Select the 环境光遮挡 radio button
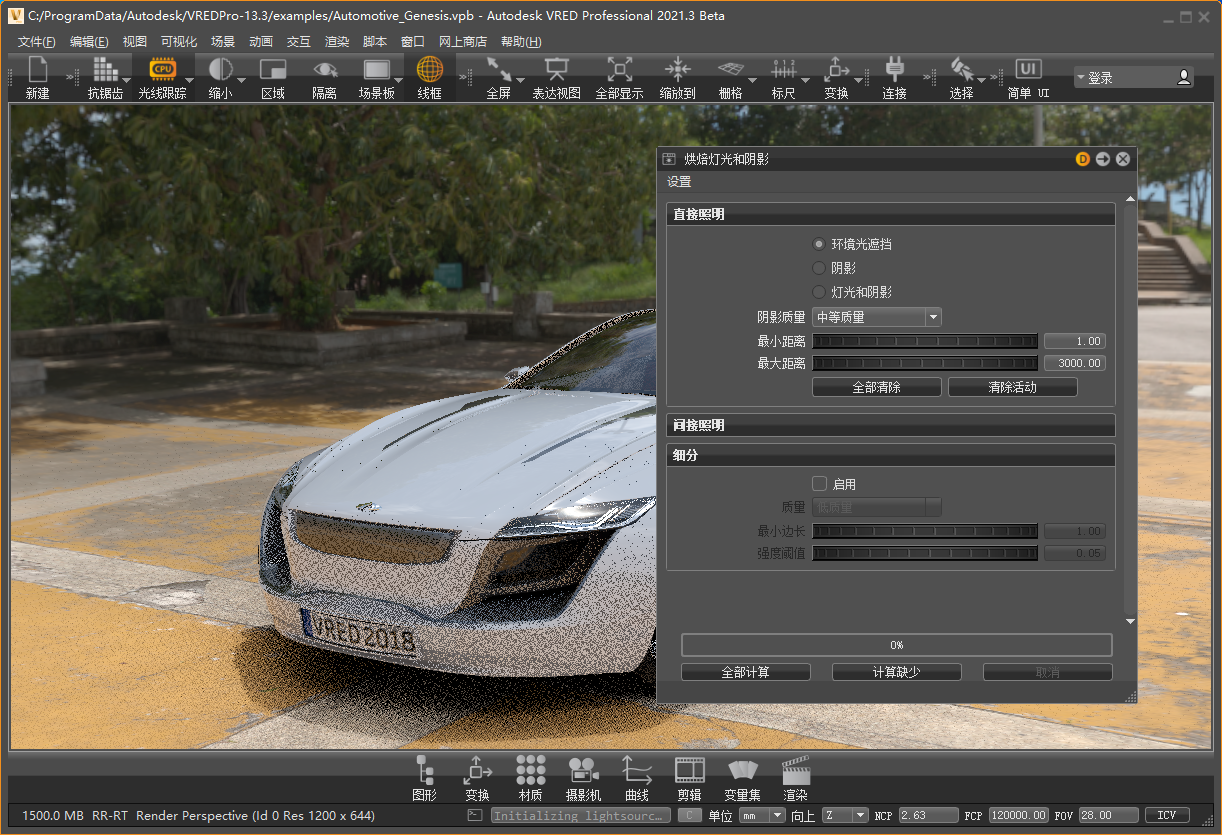This screenshot has height=835, width=1222. (819, 244)
